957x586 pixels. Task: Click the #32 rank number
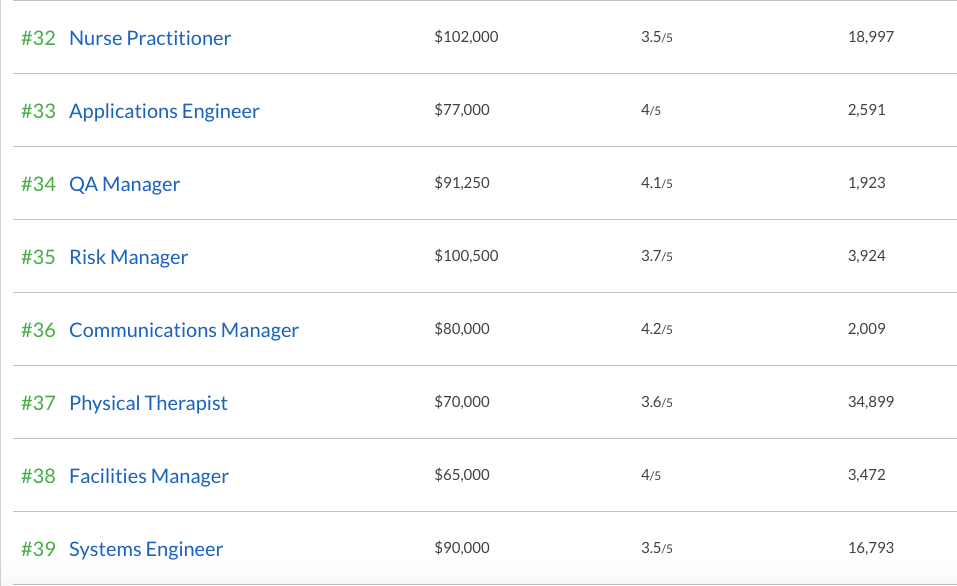pyautogui.click(x=38, y=38)
